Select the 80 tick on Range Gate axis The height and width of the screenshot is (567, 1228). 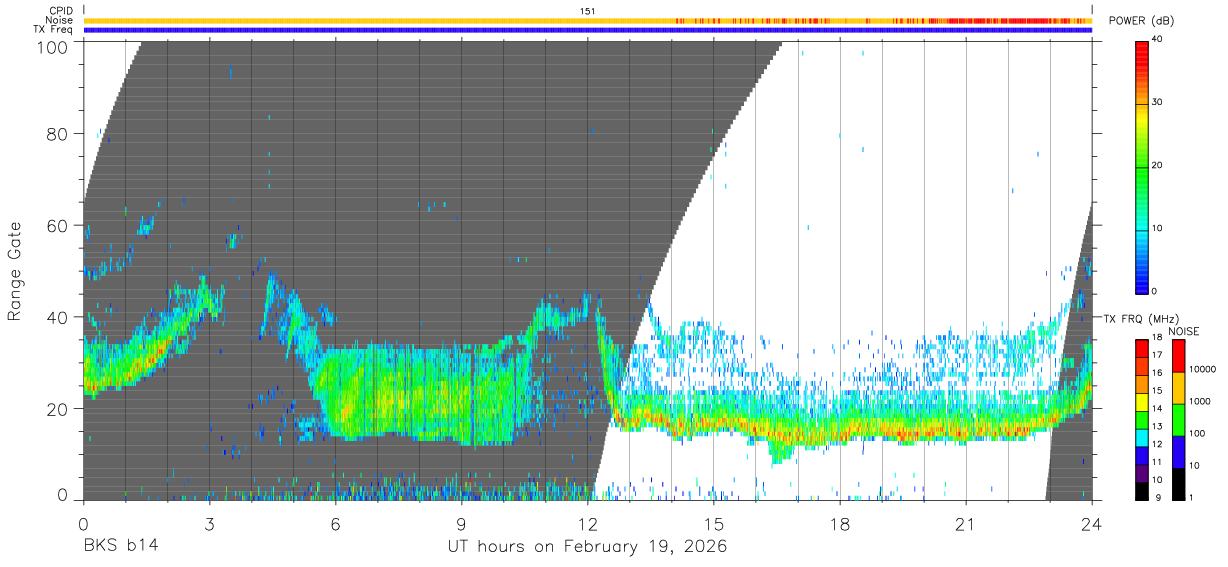(60, 133)
